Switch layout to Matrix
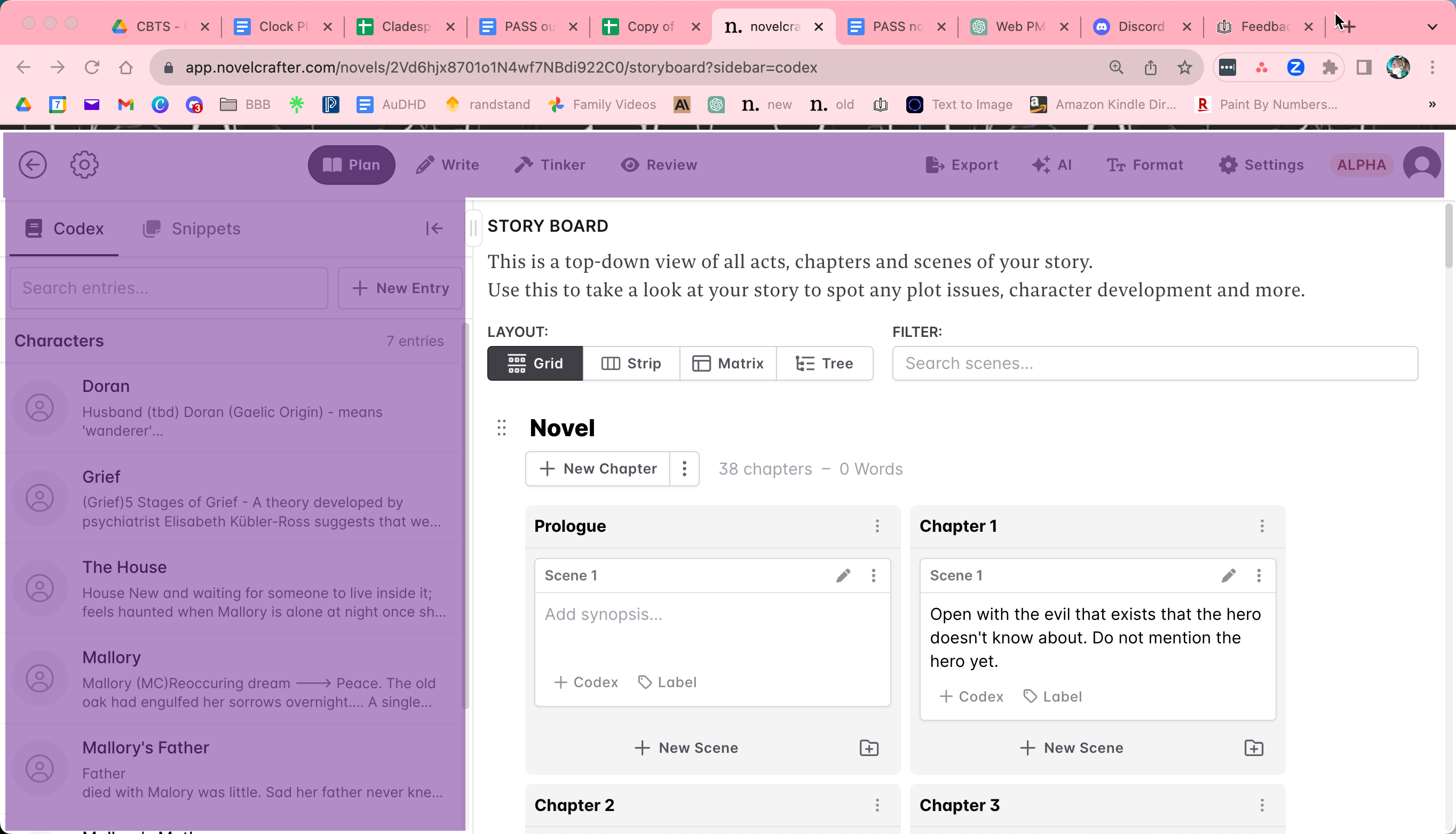This screenshot has width=1456, height=834. tap(727, 363)
